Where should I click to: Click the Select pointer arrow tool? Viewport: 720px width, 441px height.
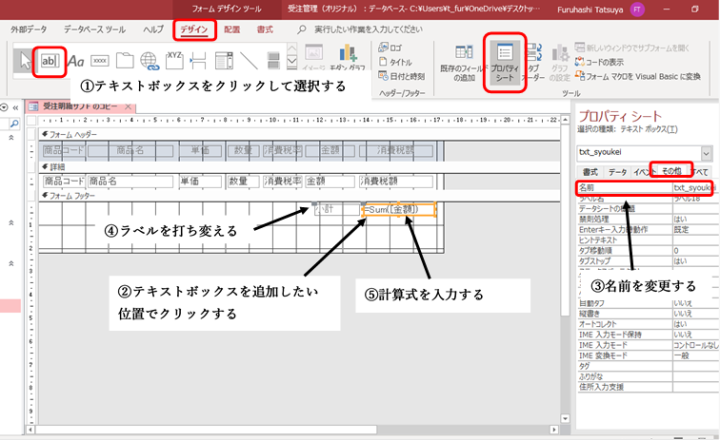click(19, 62)
